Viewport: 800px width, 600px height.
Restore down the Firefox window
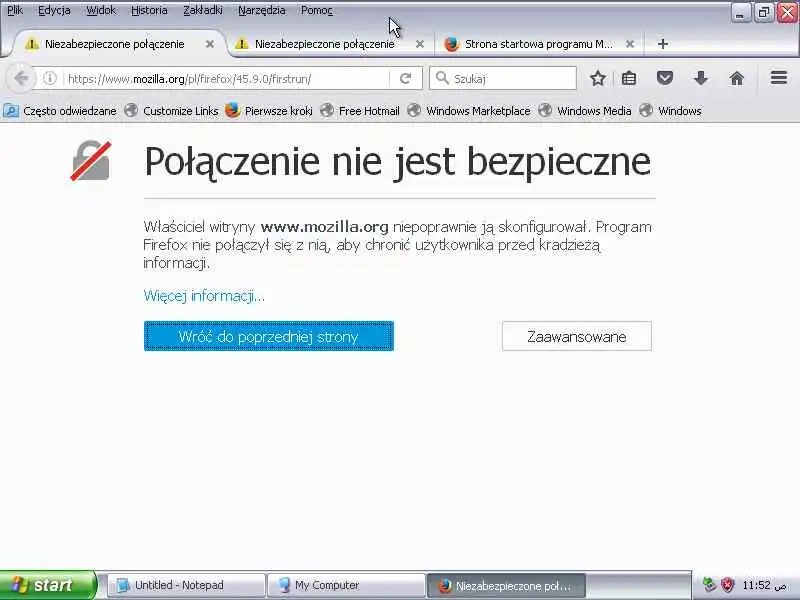(x=764, y=12)
